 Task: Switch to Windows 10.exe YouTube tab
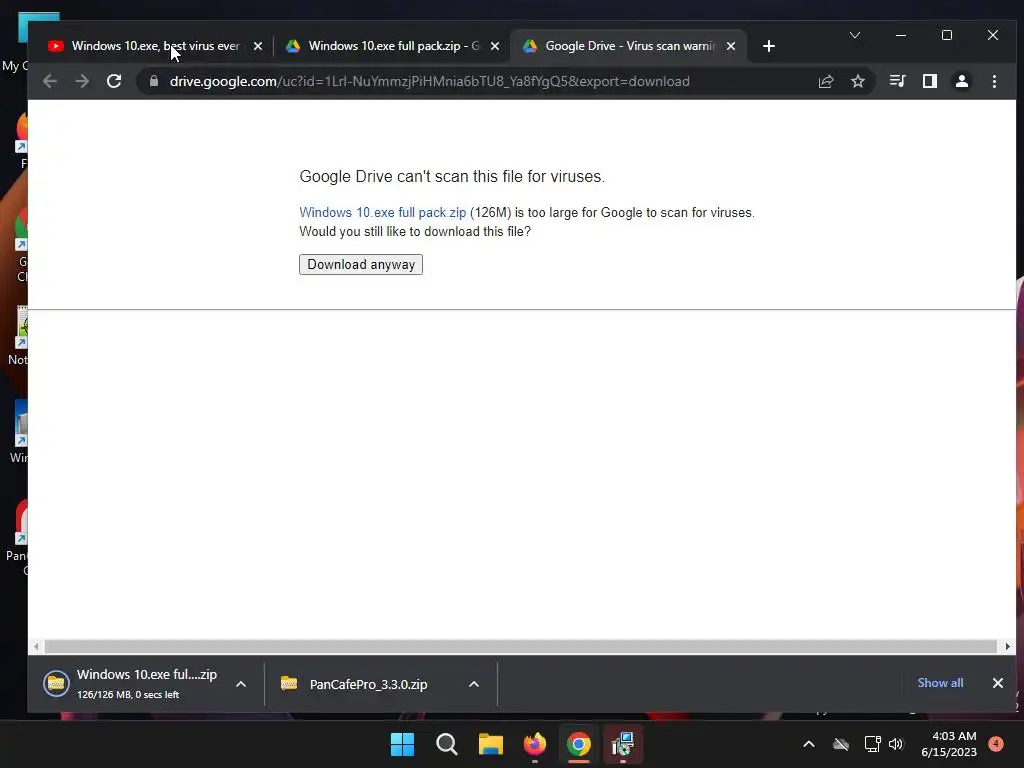click(x=155, y=46)
